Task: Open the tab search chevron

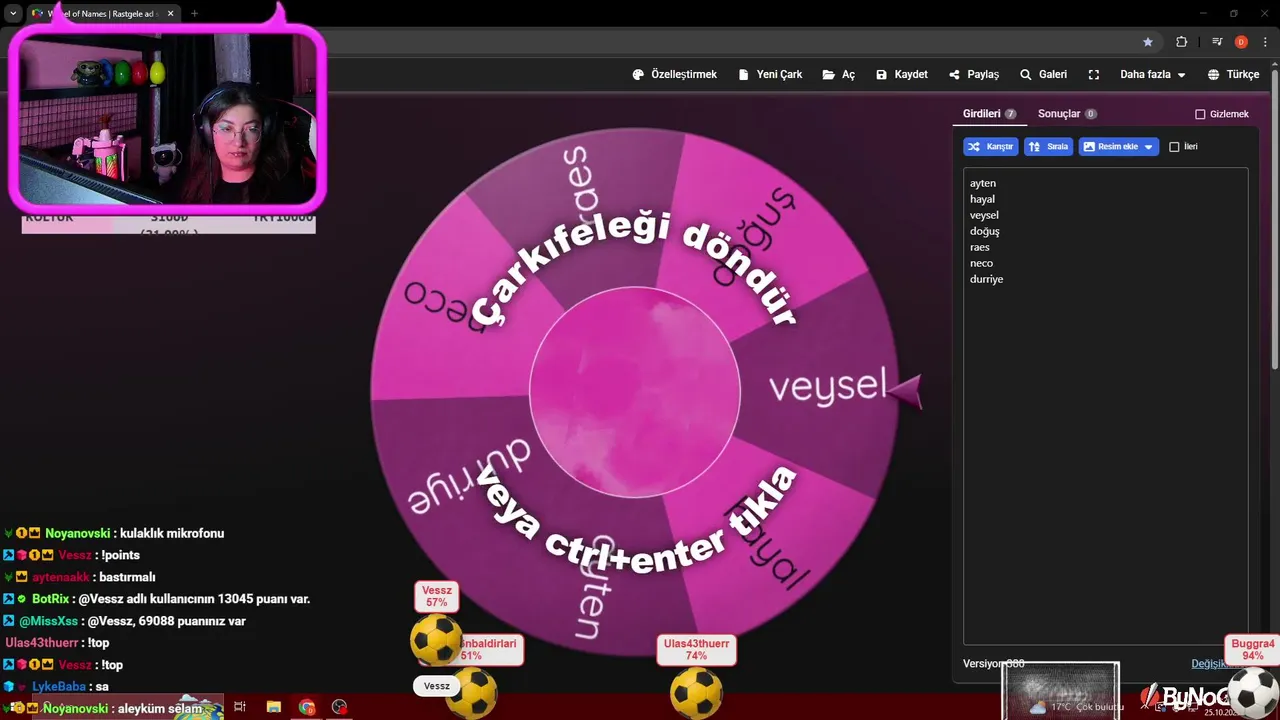Action: [13, 13]
